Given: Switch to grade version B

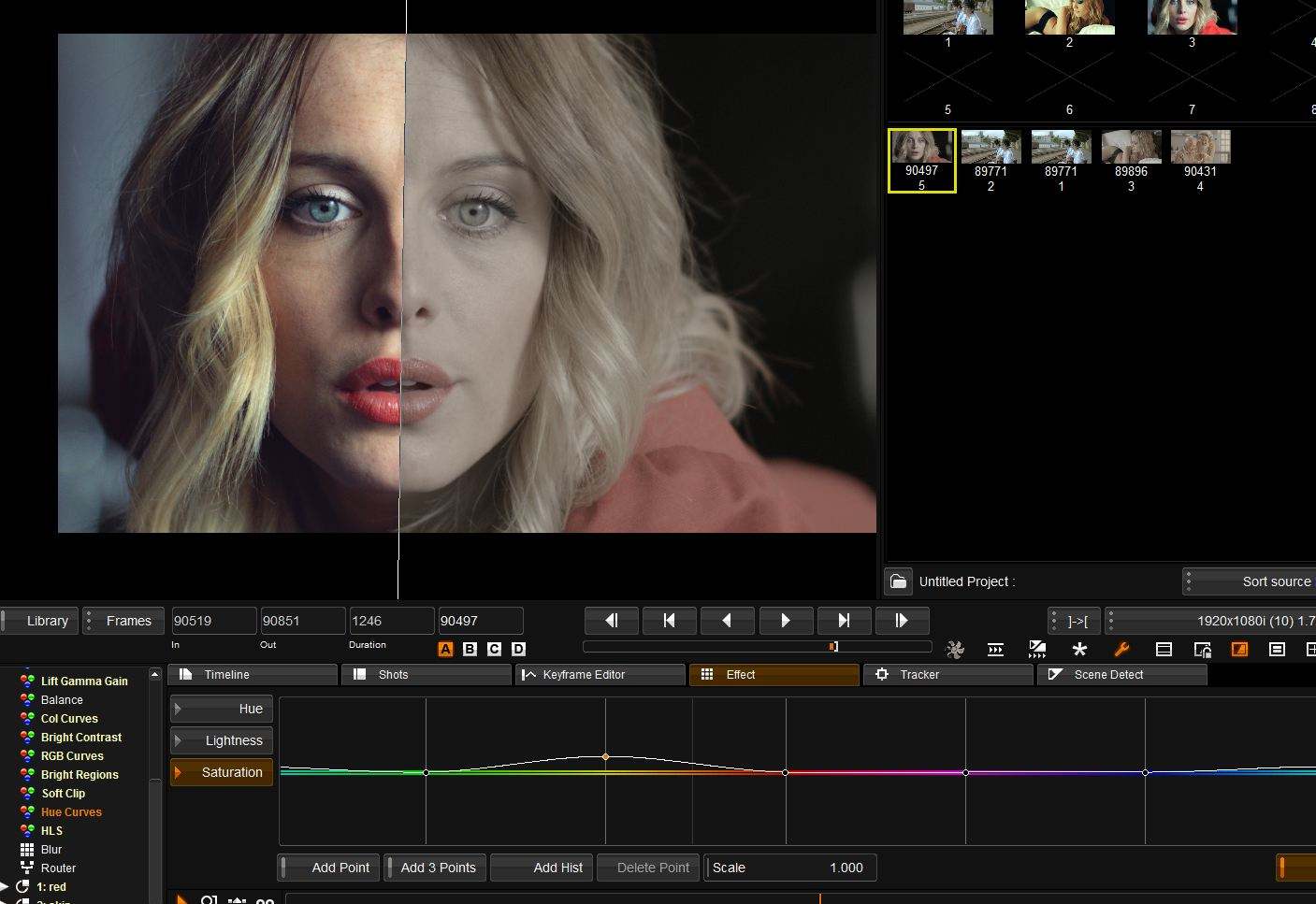Looking at the screenshot, I should [470, 649].
